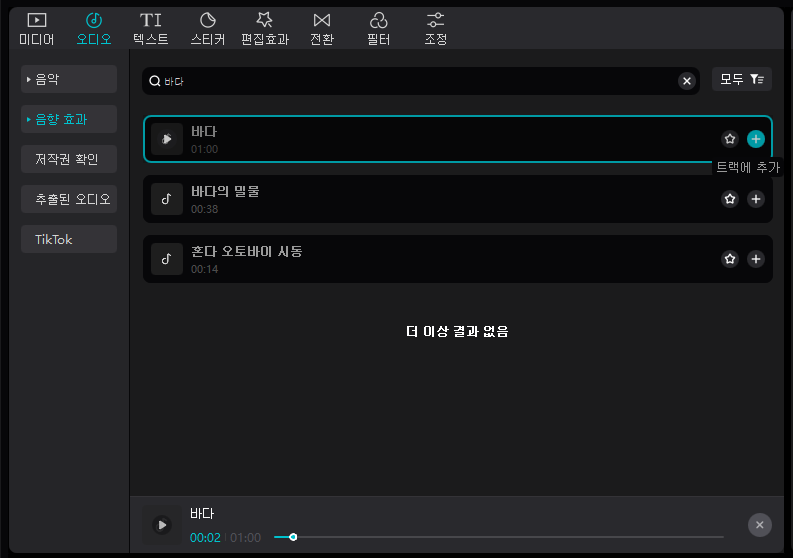Image resolution: width=793 pixels, height=558 pixels.
Task: Open 추출된 오디오 section
Action: (69, 199)
